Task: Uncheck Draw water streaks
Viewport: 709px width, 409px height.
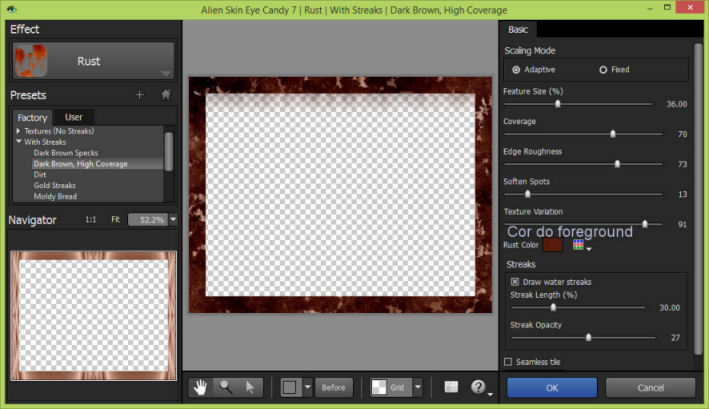Action: [515, 282]
